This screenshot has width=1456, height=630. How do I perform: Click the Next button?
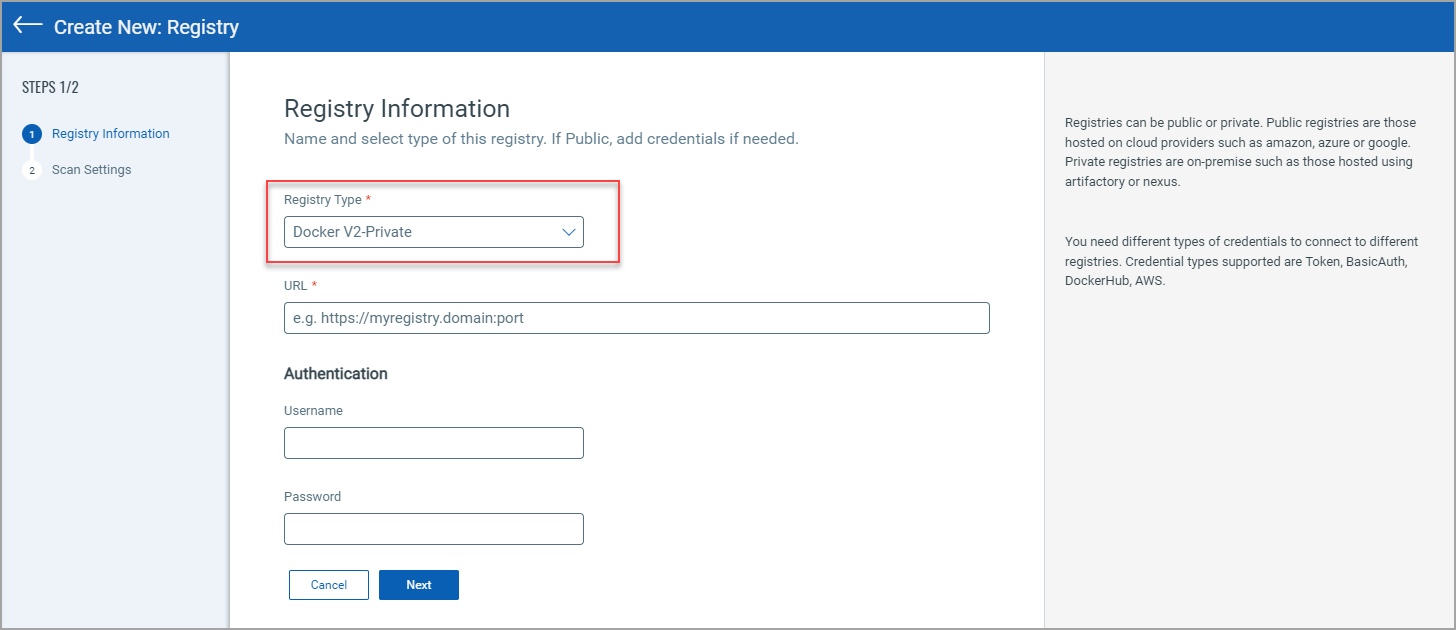click(x=419, y=585)
